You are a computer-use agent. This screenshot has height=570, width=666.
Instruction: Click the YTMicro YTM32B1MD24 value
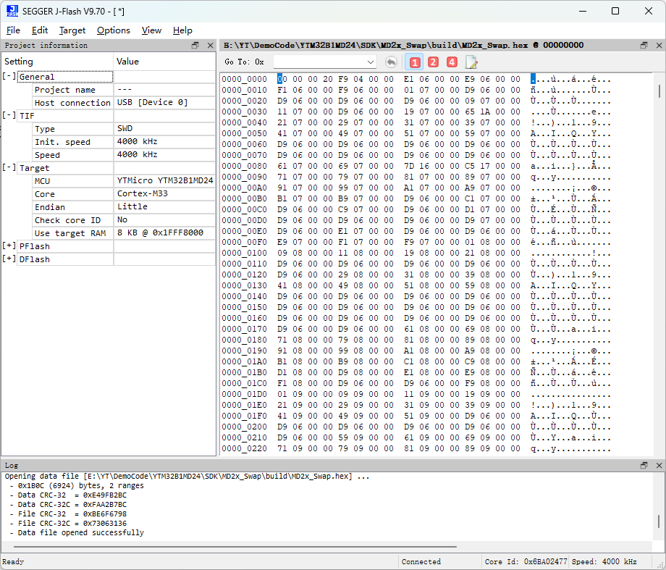click(165, 181)
